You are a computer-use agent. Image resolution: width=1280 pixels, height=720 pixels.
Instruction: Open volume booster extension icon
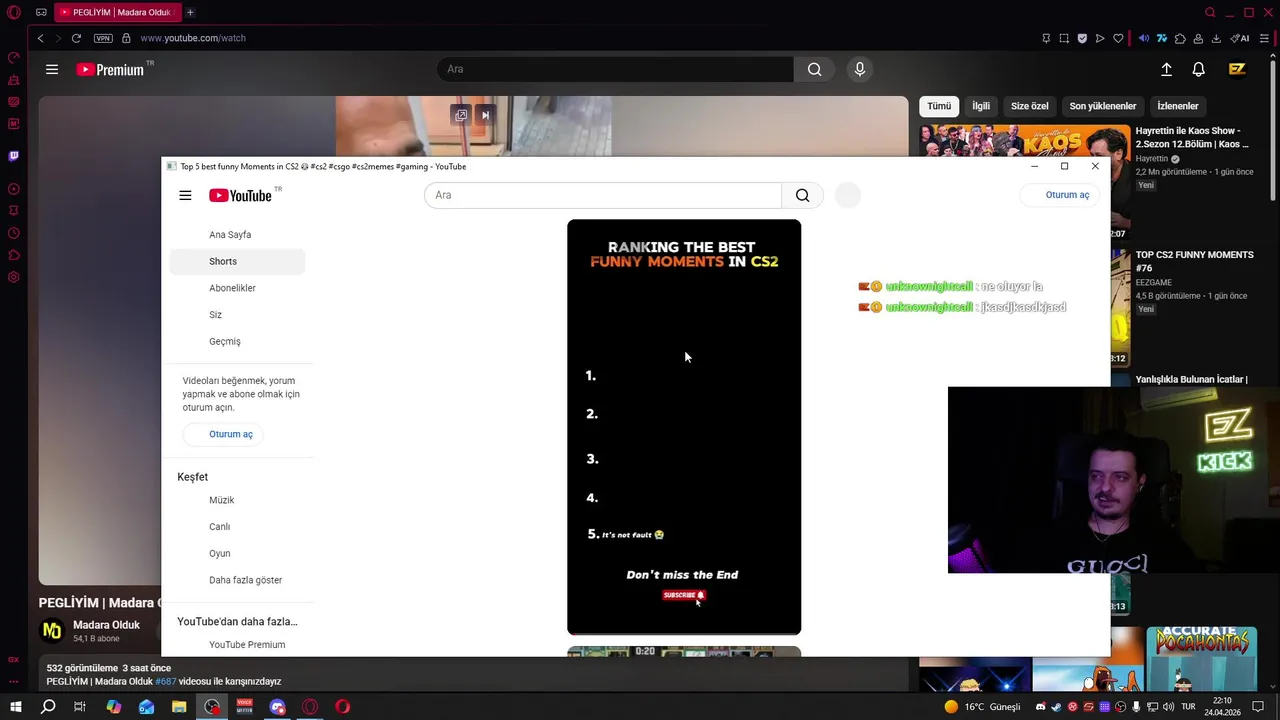pyautogui.click(x=1144, y=38)
